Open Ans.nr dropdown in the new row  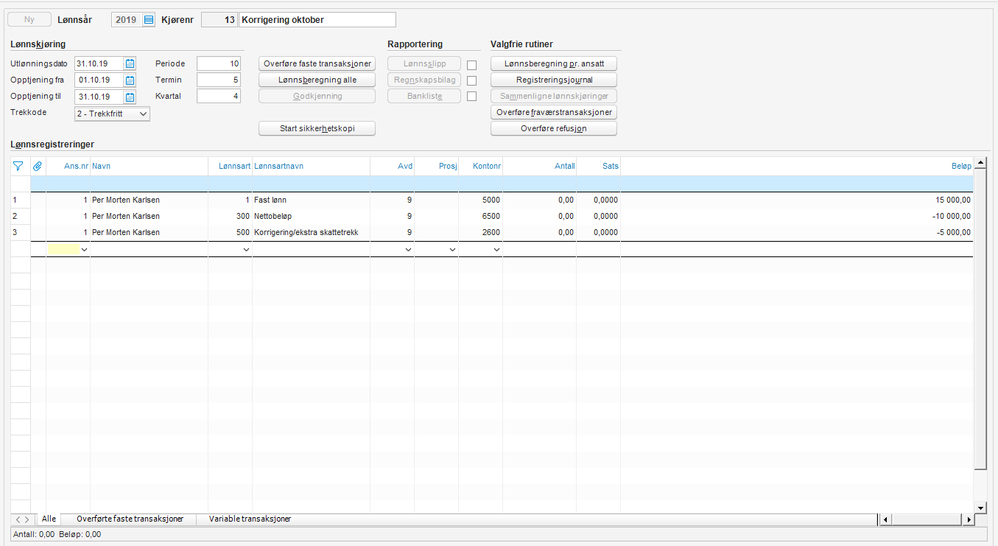pos(84,249)
